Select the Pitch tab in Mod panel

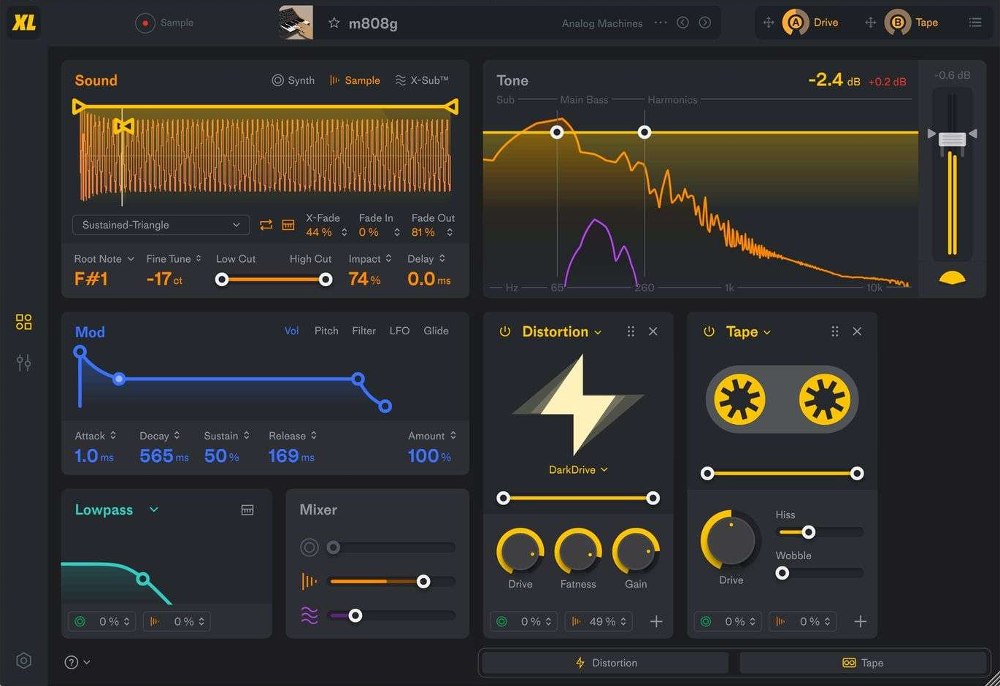tap(326, 331)
